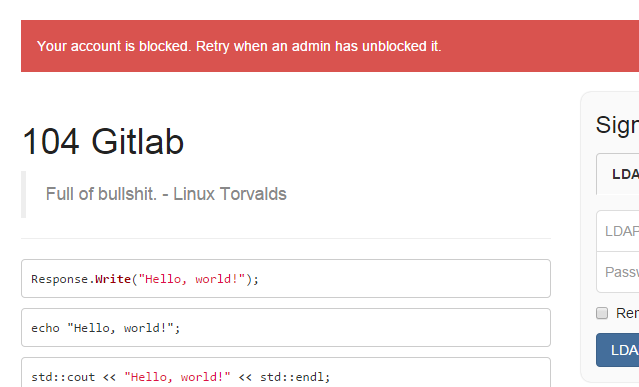
Task: Focus the LDAP login input field
Action: pyautogui.click(x=618, y=231)
